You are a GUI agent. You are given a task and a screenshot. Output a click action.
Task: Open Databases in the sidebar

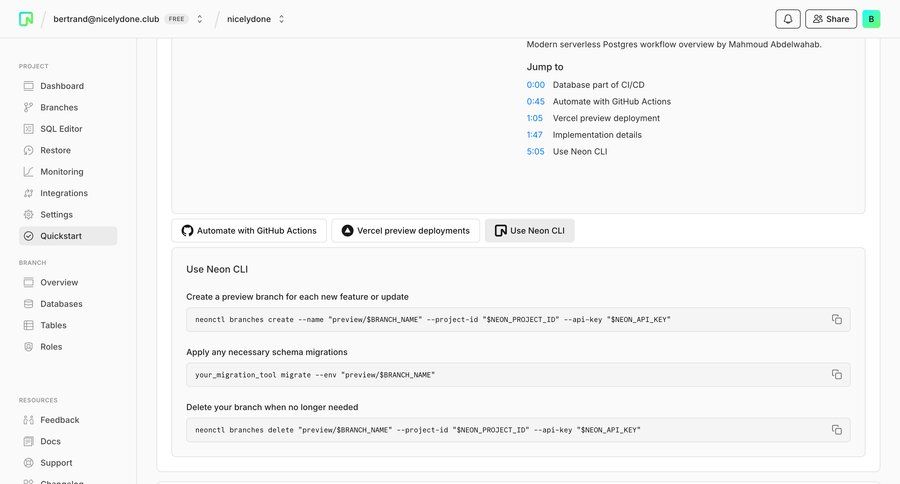click(68, 304)
